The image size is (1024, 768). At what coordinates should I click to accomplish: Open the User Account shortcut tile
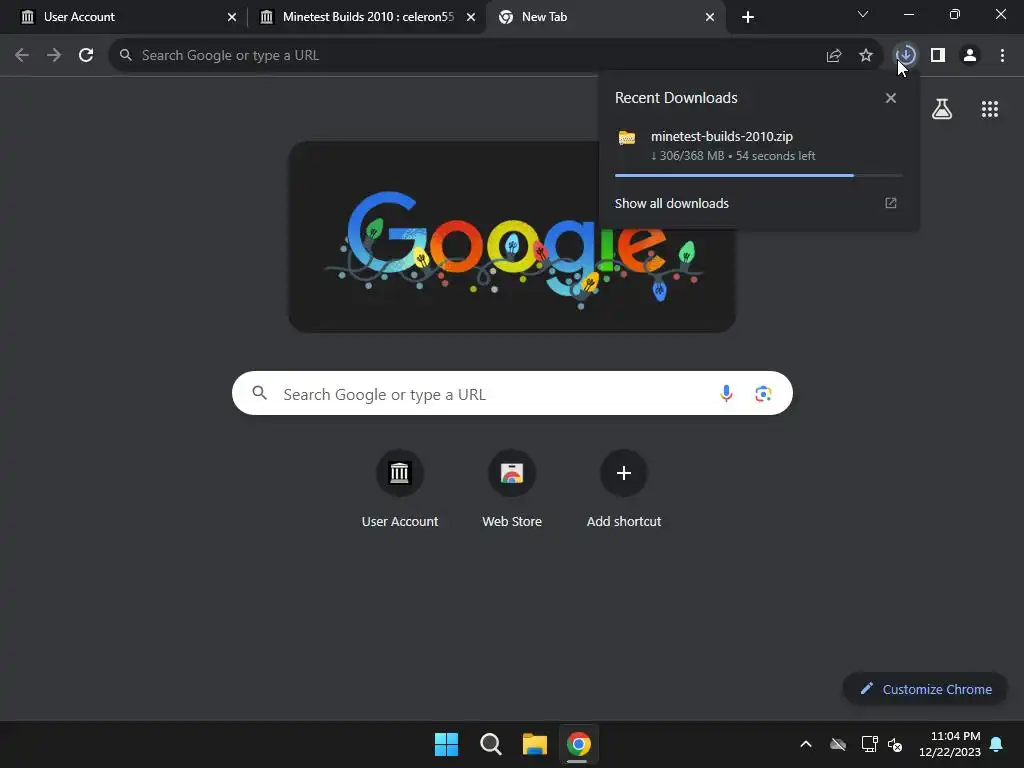point(400,488)
